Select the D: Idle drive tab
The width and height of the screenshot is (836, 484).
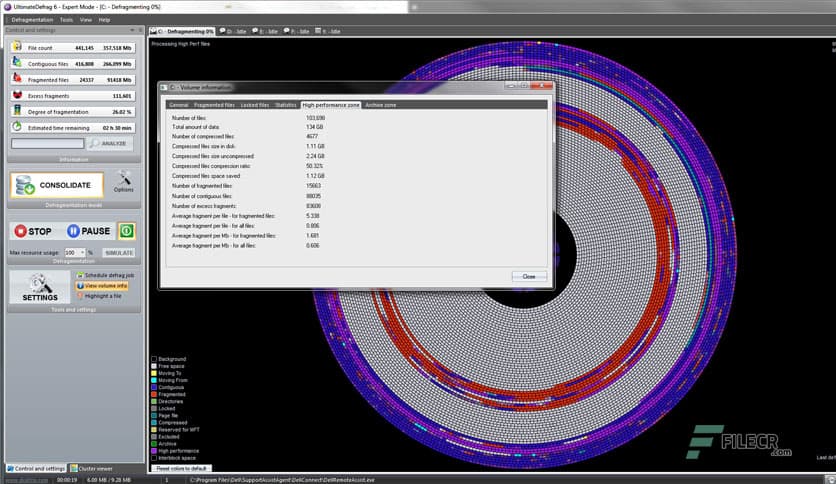(x=233, y=31)
